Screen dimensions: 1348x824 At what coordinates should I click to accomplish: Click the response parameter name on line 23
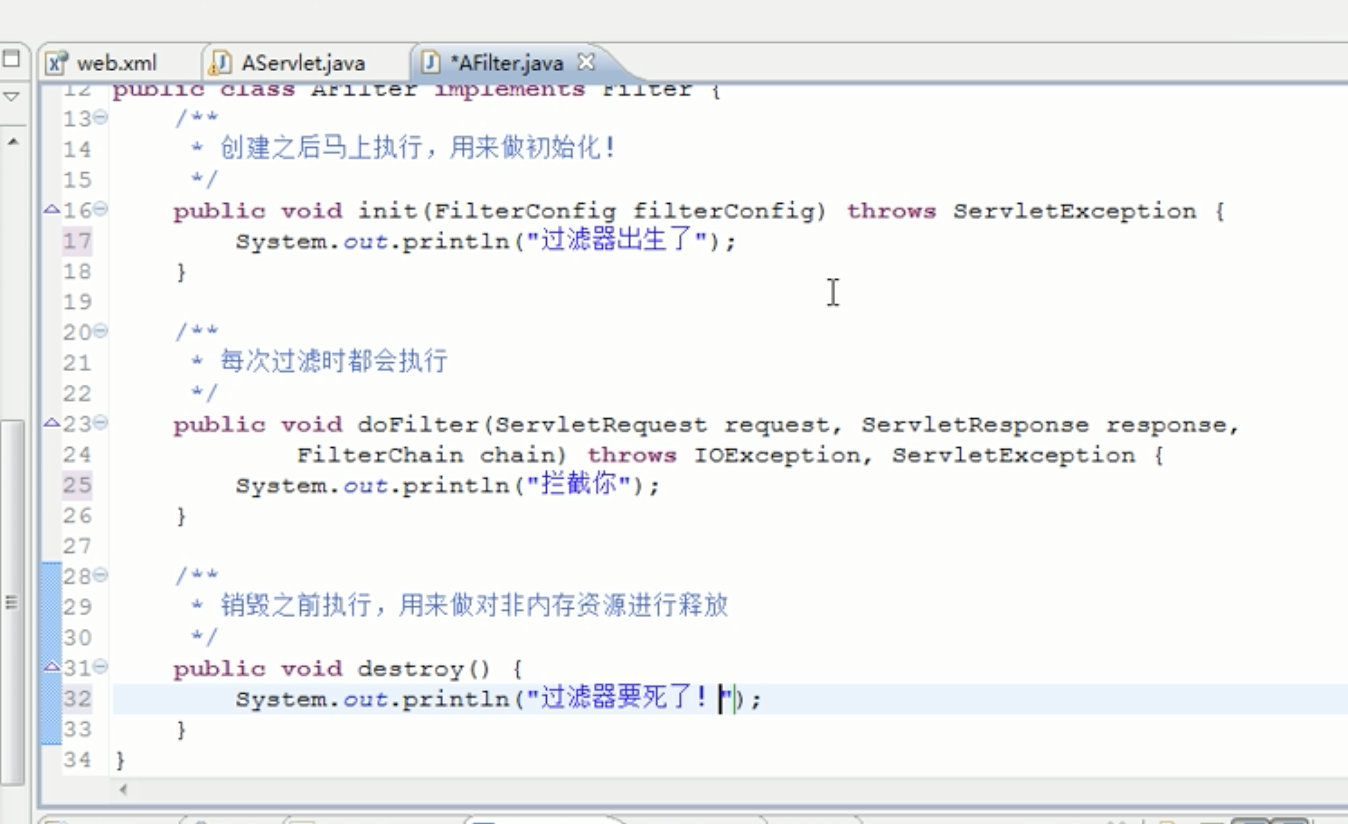(x=1167, y=425)
